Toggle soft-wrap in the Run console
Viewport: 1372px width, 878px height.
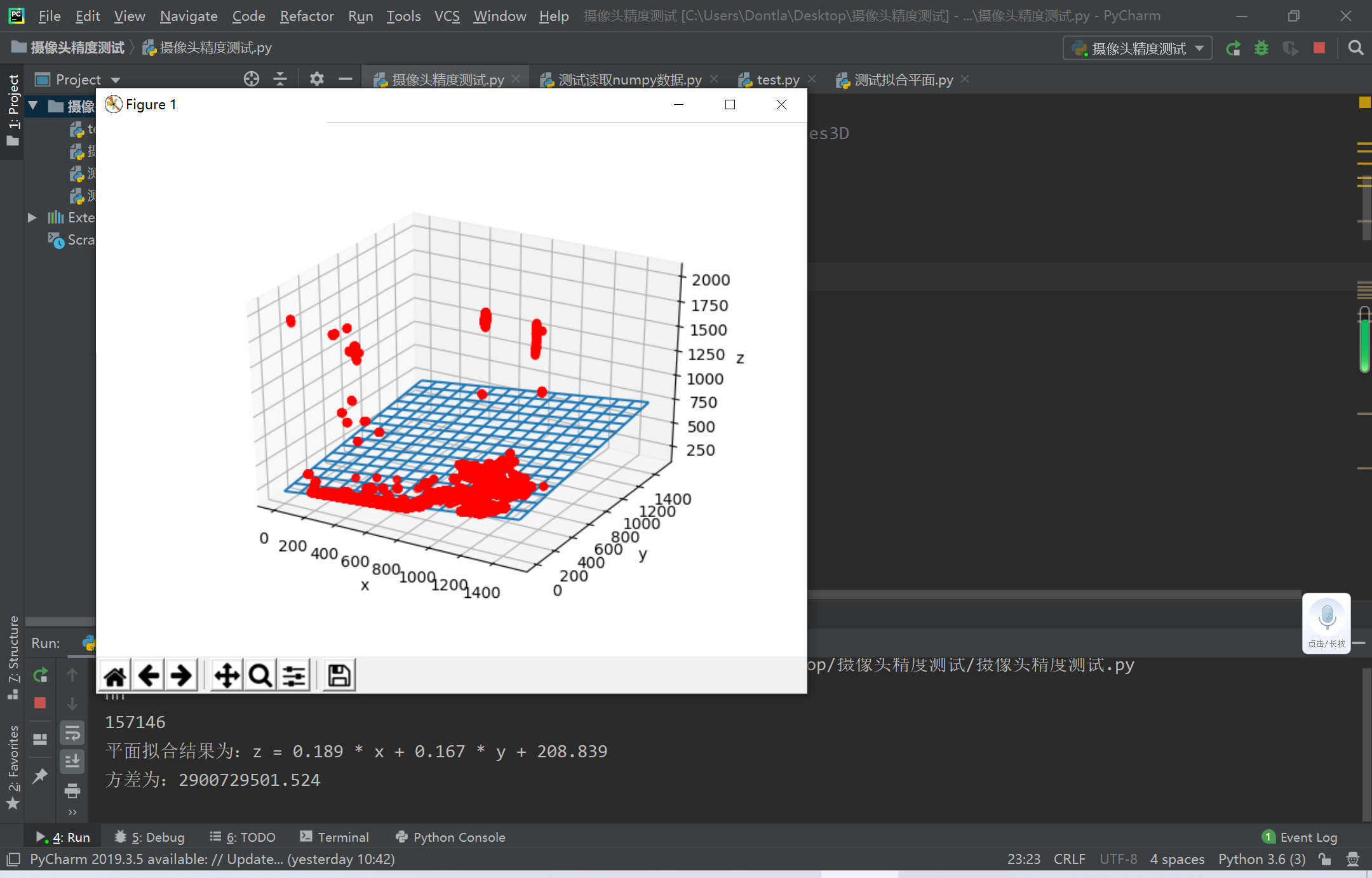(x=72, y=732)
